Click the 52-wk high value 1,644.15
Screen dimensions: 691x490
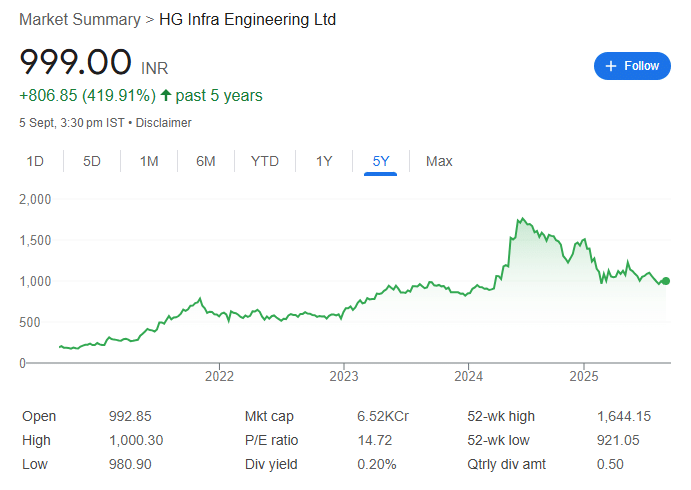624,416
